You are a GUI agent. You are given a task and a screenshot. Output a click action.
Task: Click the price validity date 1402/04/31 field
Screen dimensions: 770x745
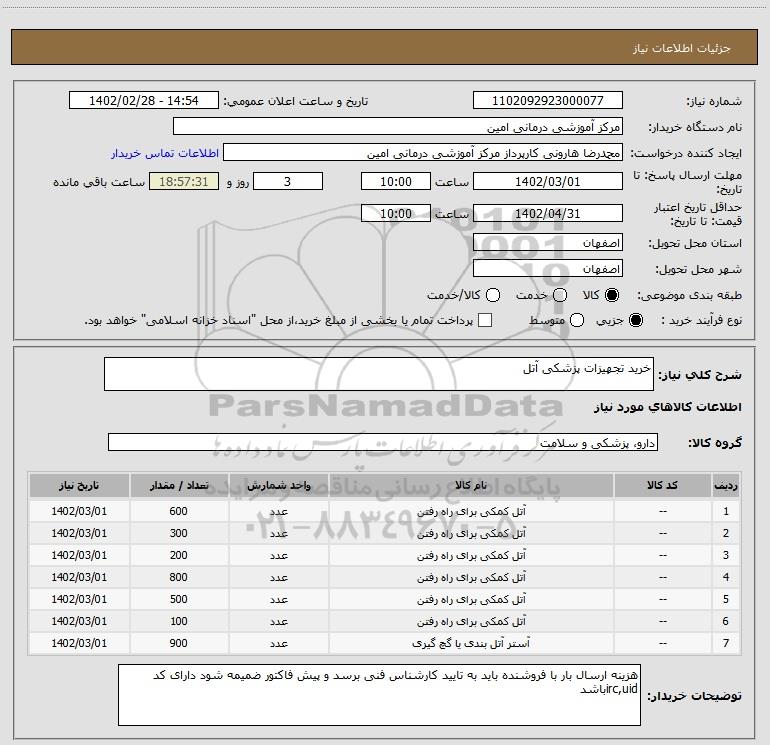548,213
